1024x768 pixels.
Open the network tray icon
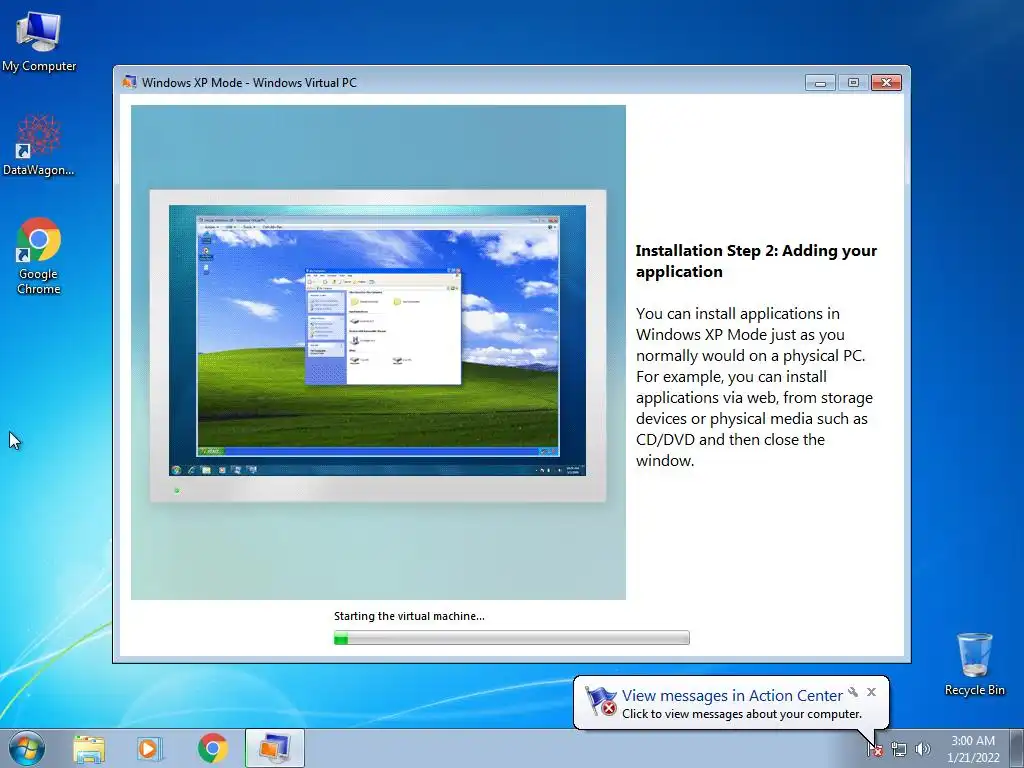pos(899,750)
